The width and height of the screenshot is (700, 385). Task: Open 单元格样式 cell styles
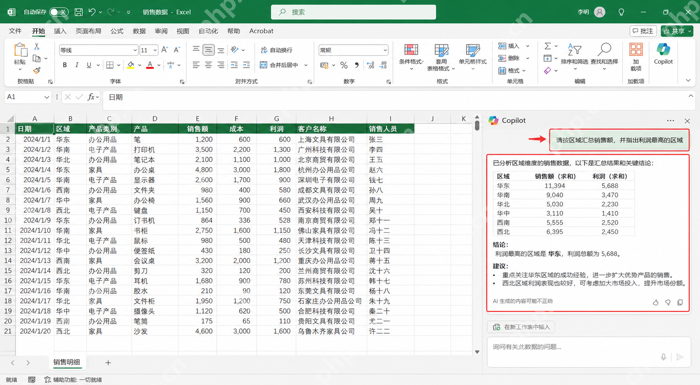472,56
